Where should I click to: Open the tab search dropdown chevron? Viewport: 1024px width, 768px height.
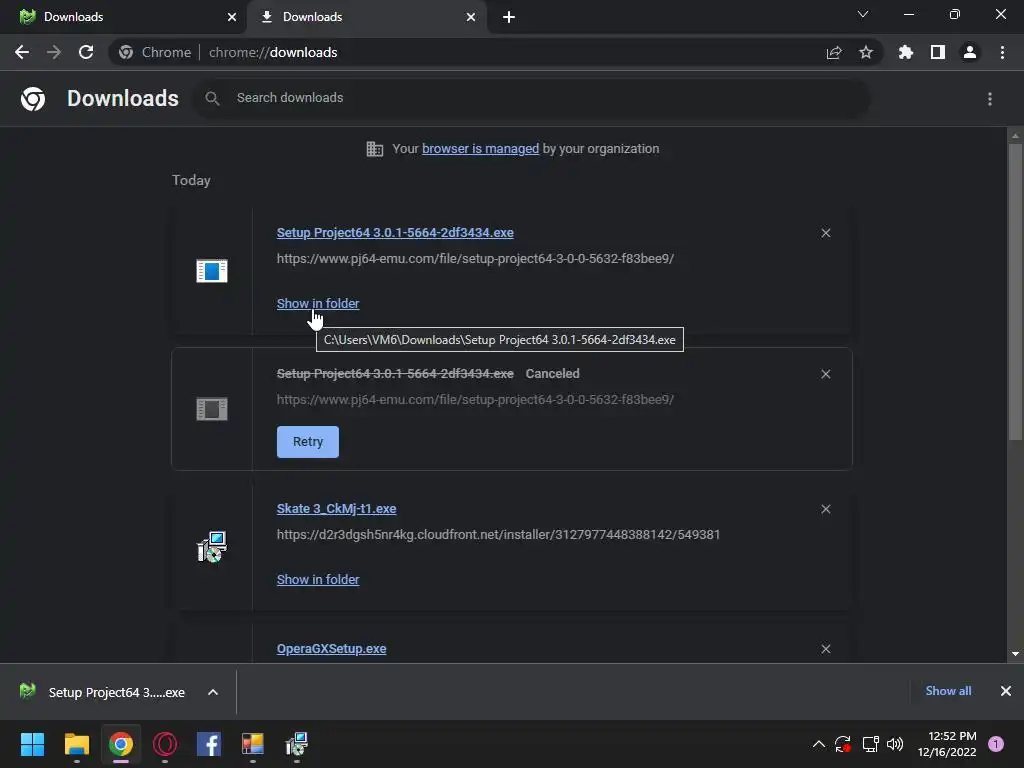click(863, 14)
